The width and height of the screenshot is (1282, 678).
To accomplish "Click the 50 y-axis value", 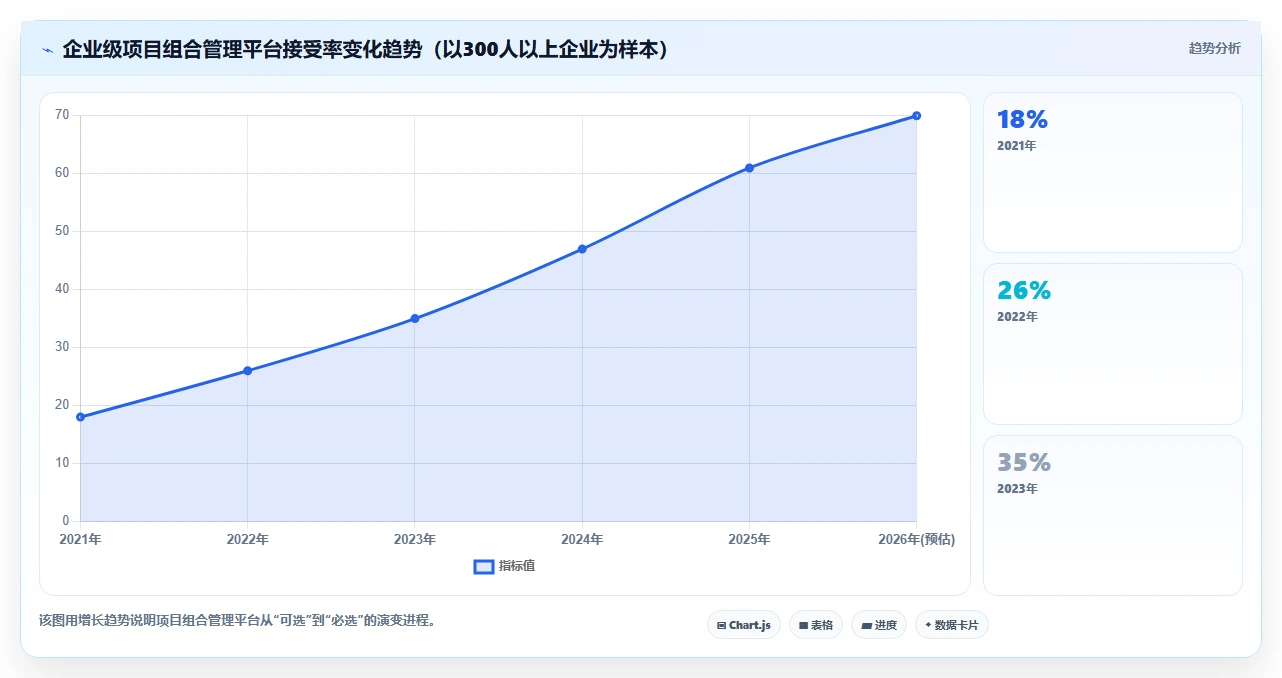I will click(62, 231).
